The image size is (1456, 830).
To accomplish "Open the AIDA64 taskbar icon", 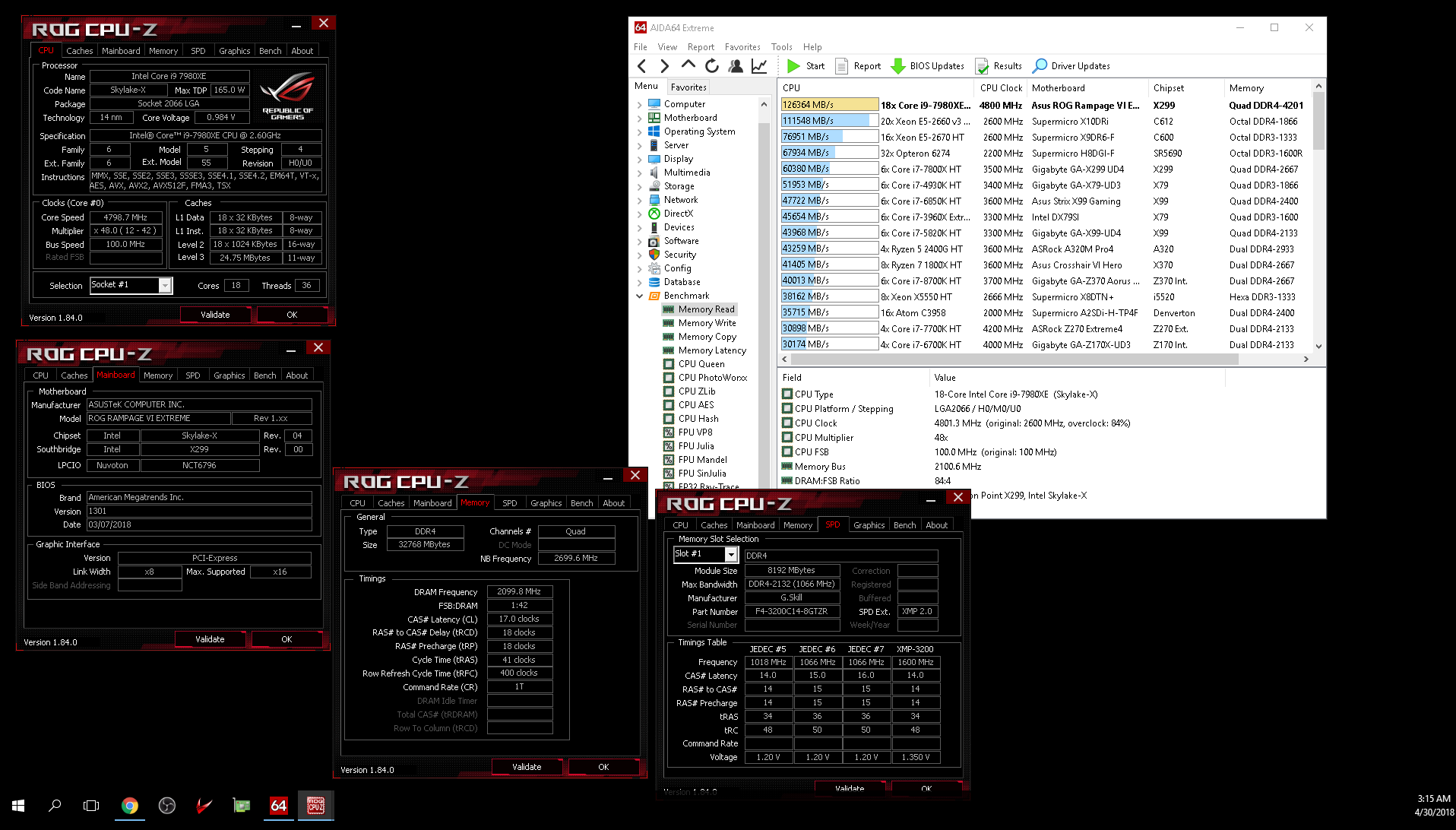I will pyautogui.click(x=279, y=806).
